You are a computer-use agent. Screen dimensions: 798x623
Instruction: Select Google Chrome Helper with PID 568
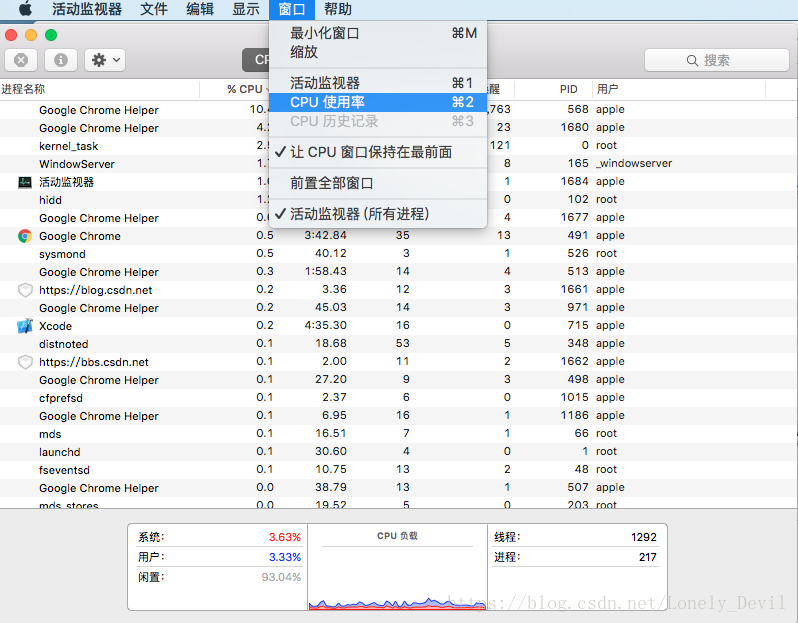(399, 110)
